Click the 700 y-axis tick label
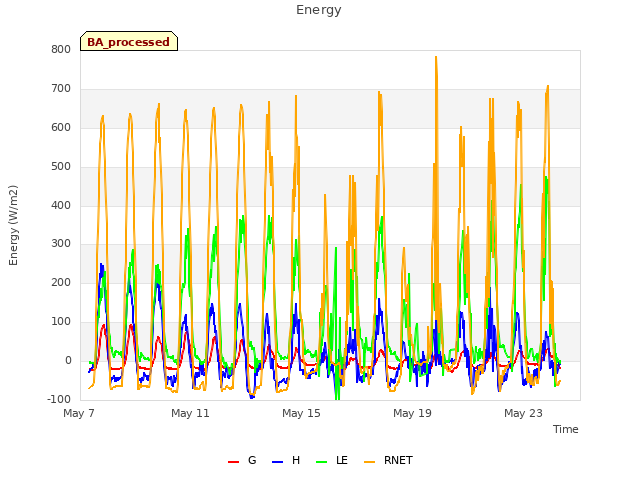This screenshot has height=480, width=640. 61,89
